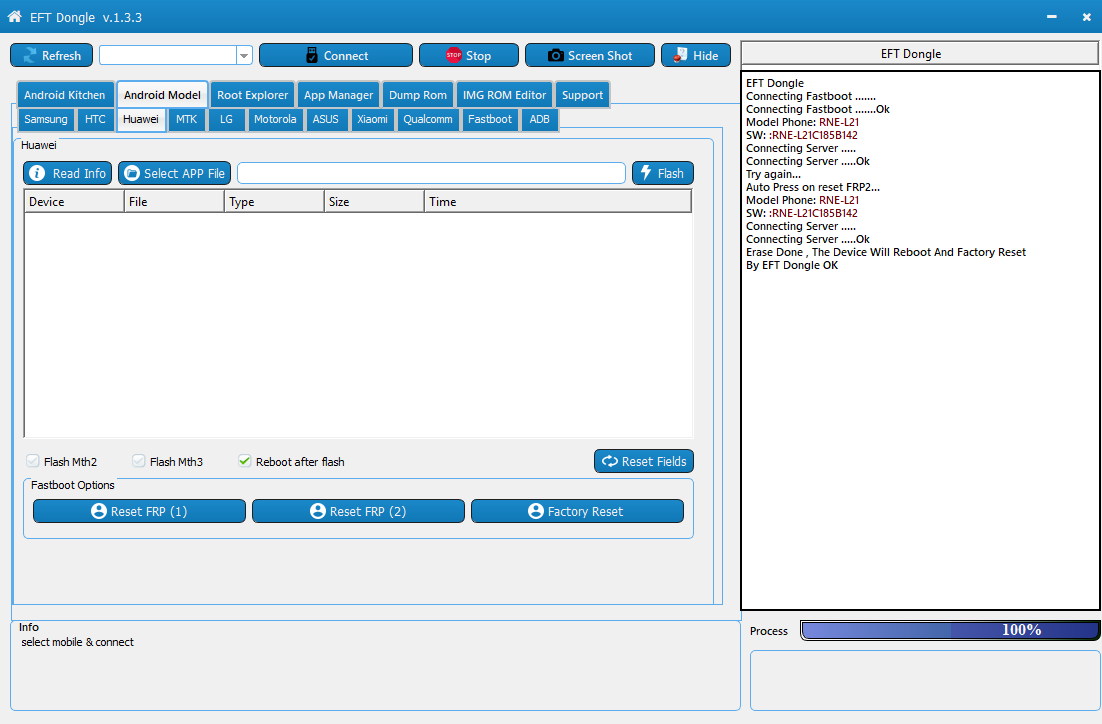
Task: Click the Reset FRP (2) button
Action: [x=358, y=511]
